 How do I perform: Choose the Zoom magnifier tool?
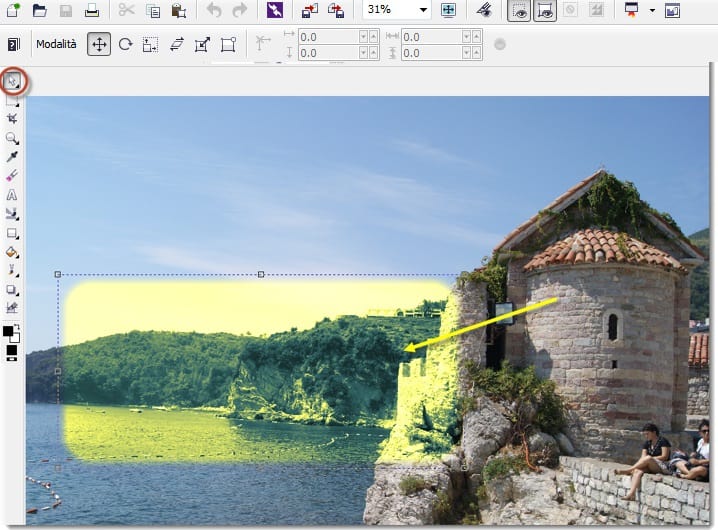point(12,138)
